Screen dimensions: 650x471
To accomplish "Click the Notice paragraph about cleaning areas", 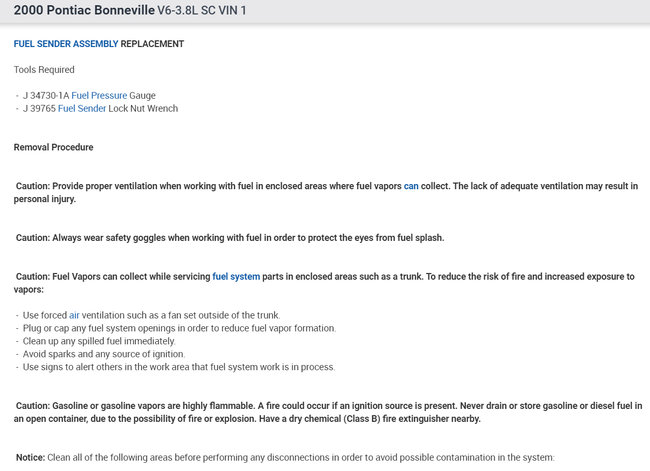I will pyautogui.click(x=285, y=457).
